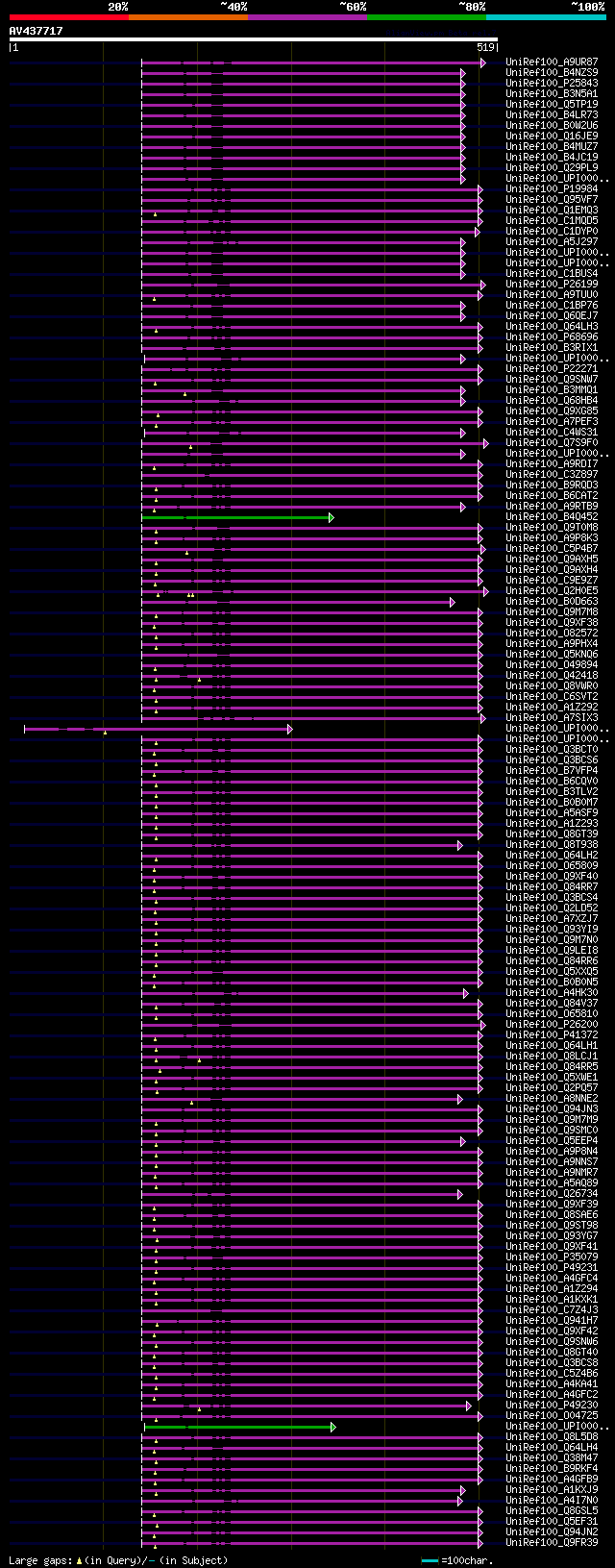
Task: Open hit UniRef100_B4NZS9
Action: 552,73
